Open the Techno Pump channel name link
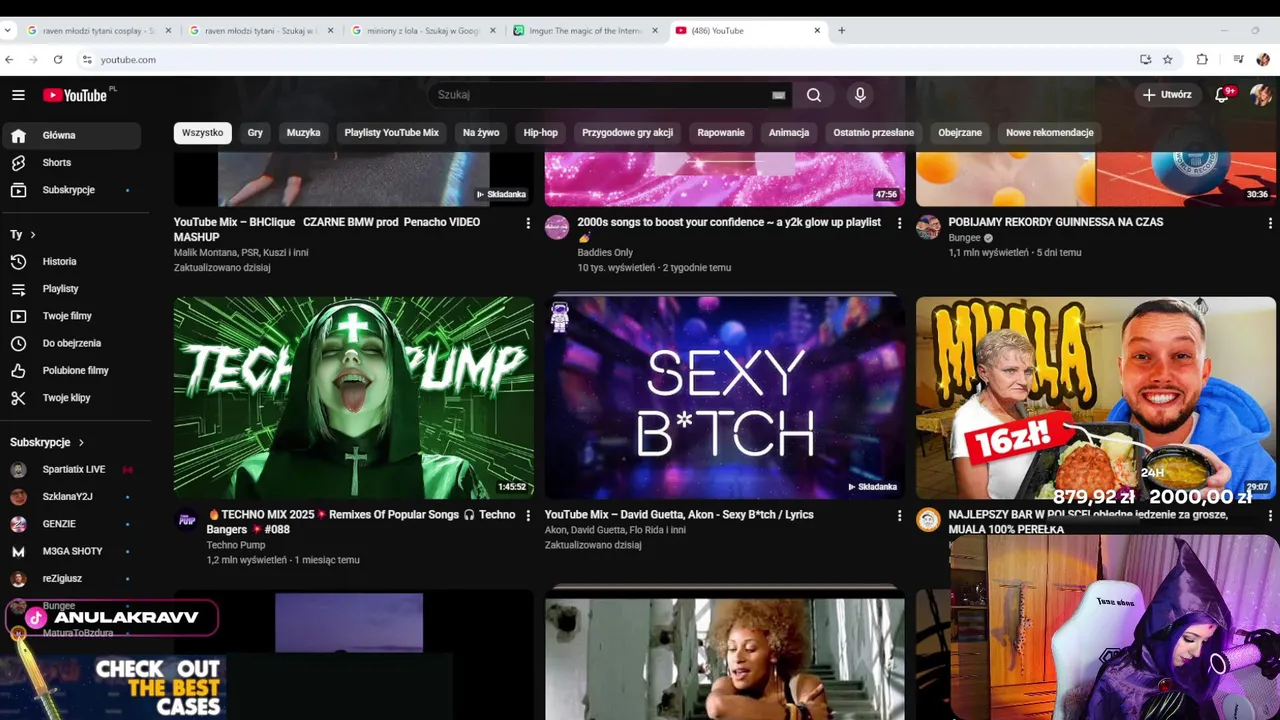This screenshot has height=720, width=1280. point(236,545)
